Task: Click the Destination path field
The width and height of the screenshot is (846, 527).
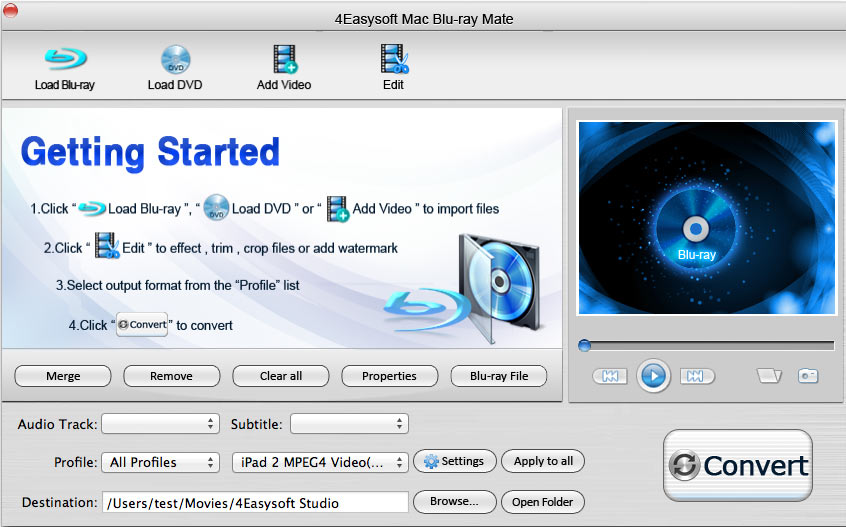Action: pyautogui.click(x=255, y=503)
